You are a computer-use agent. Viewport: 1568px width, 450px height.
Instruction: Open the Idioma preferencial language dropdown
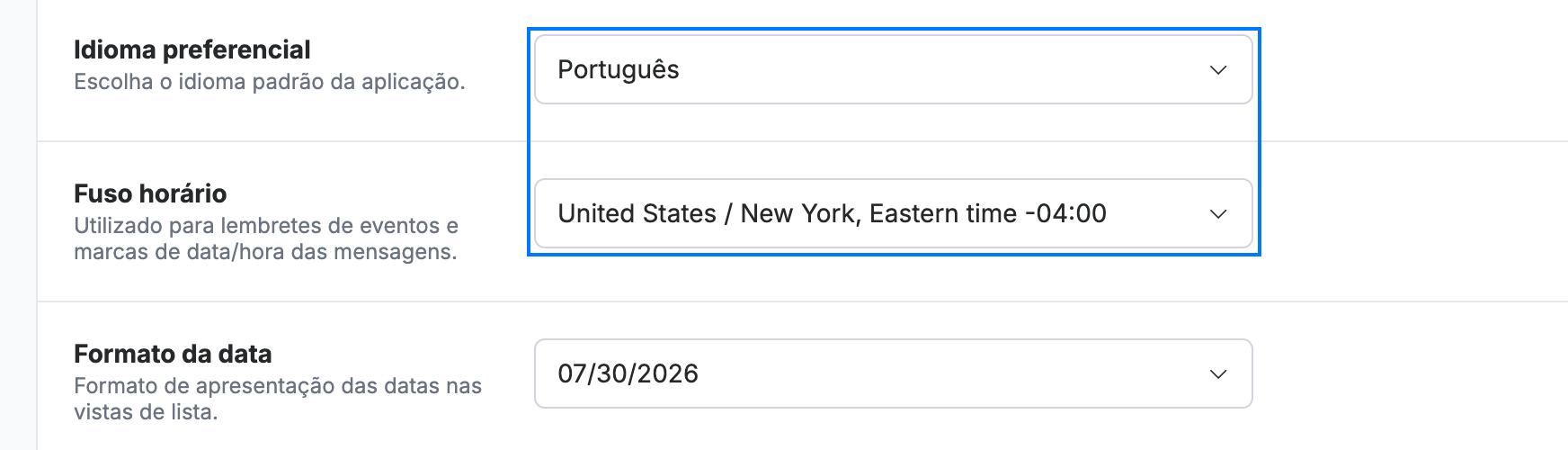click(x=893, y=69)
